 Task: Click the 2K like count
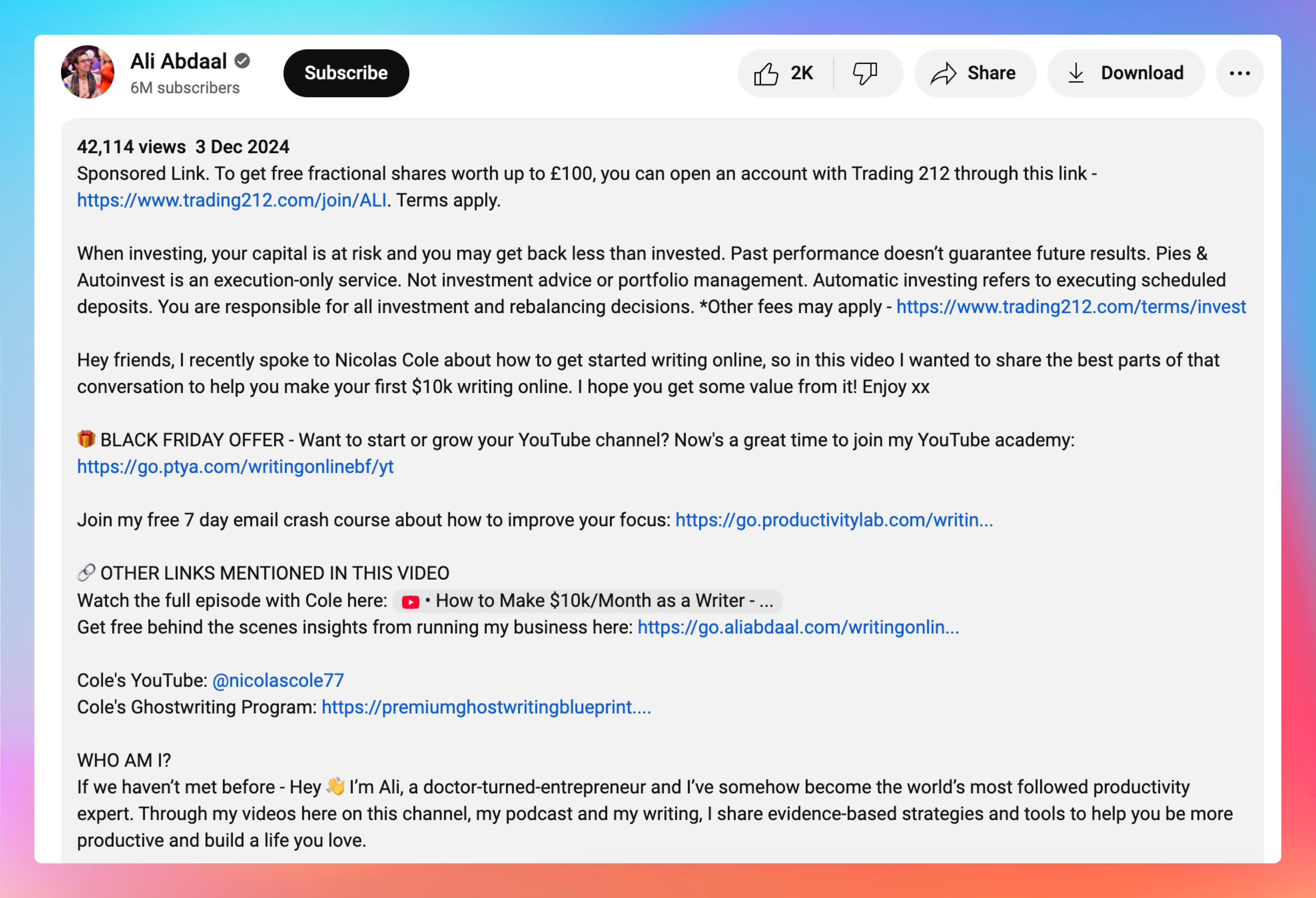click(801, 74)
